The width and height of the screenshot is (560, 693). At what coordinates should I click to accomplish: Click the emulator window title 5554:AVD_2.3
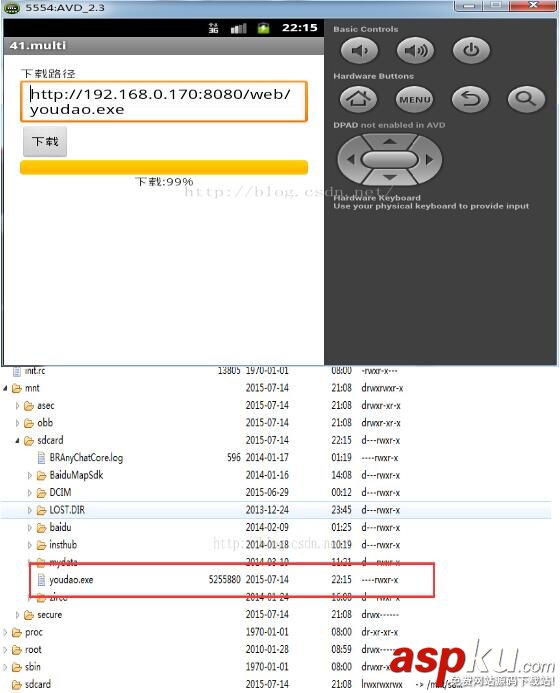pyautogui.click(x=65, y=8)
